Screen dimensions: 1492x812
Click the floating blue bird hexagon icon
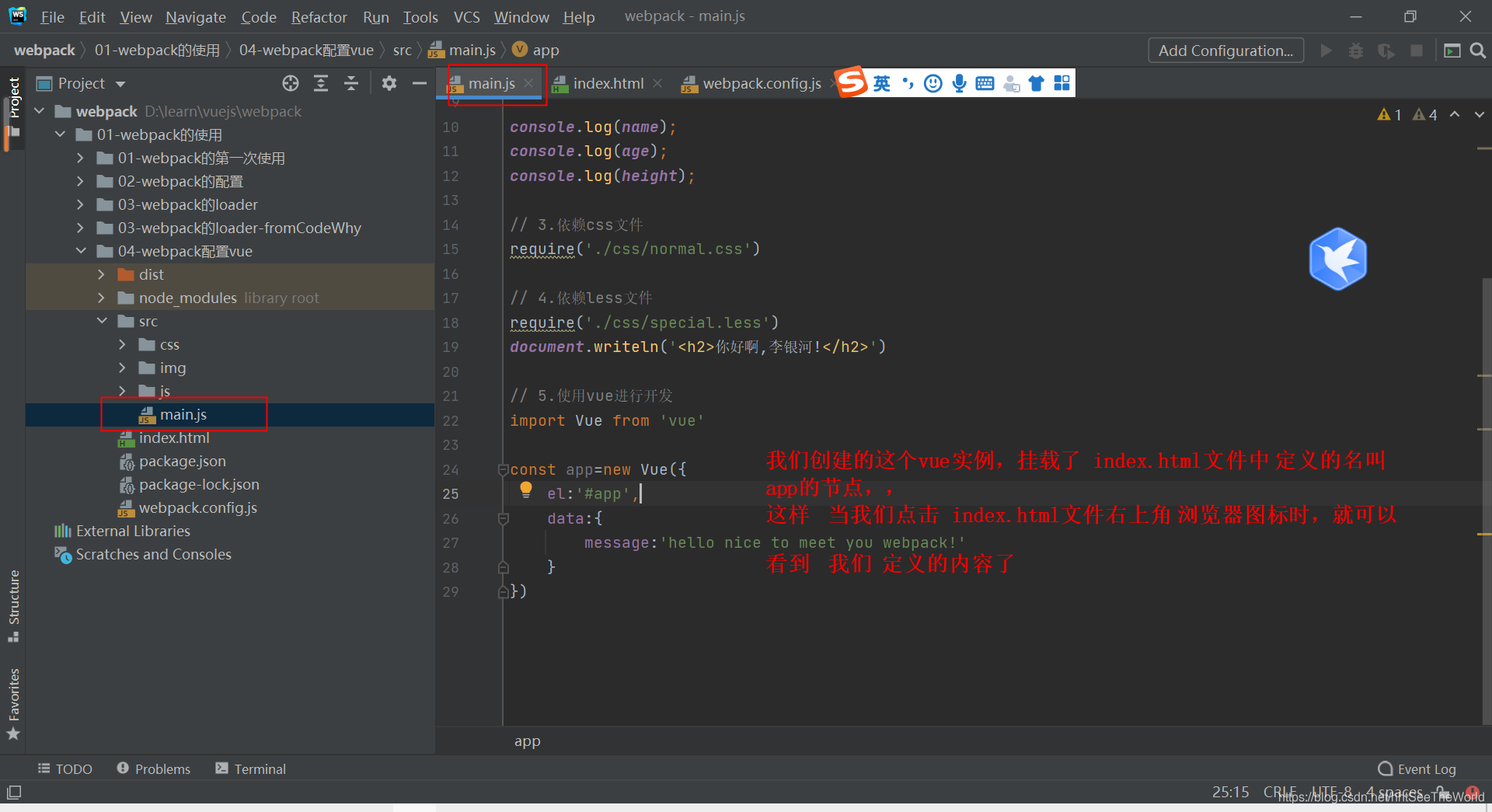pos(1337,259)
